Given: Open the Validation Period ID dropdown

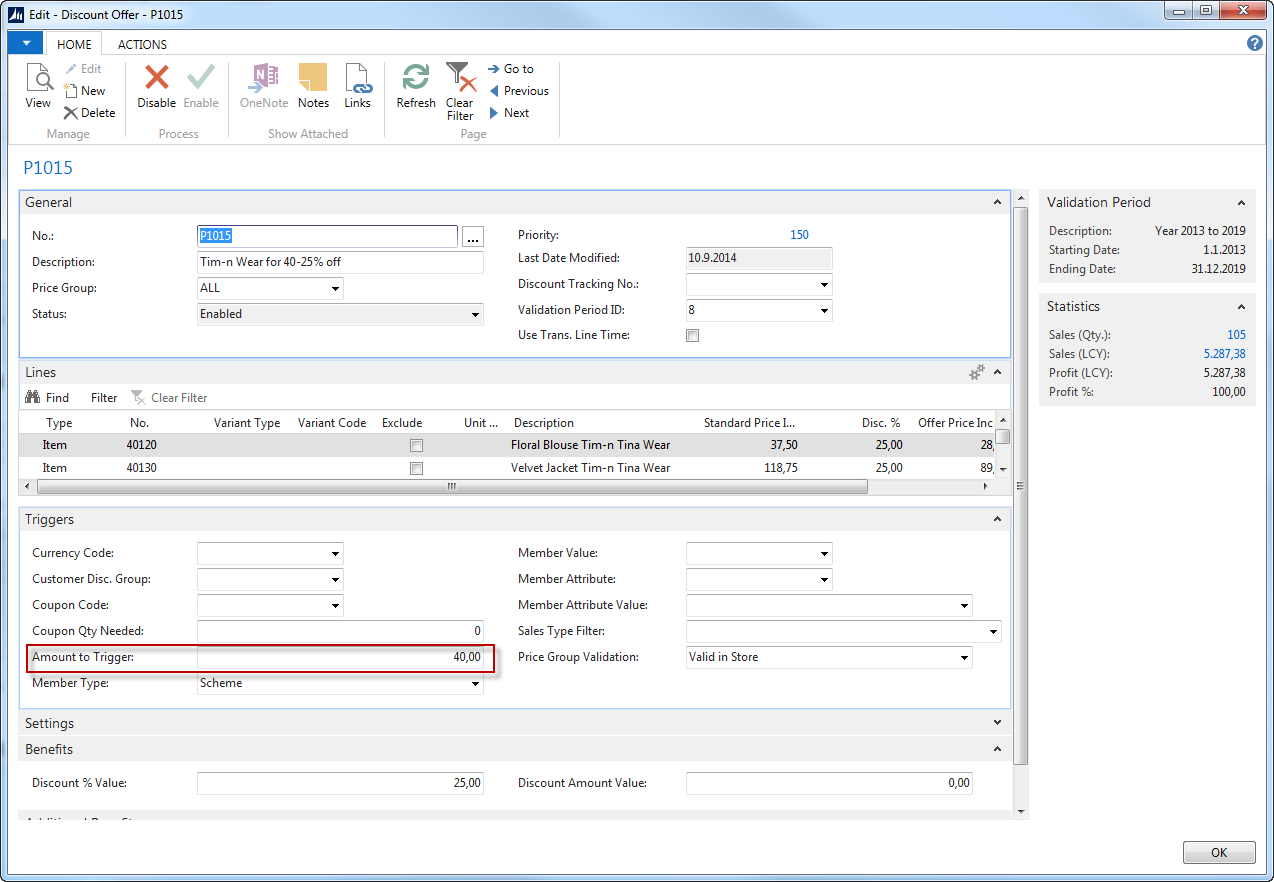Looking at the screenshot, I should coord(823,311).
